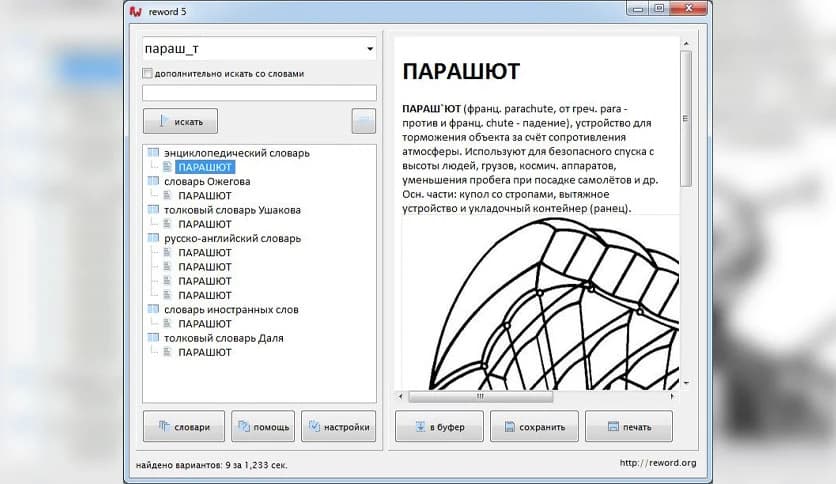Click the book icon next to словарь иностранных слов

tap(154, 309)
